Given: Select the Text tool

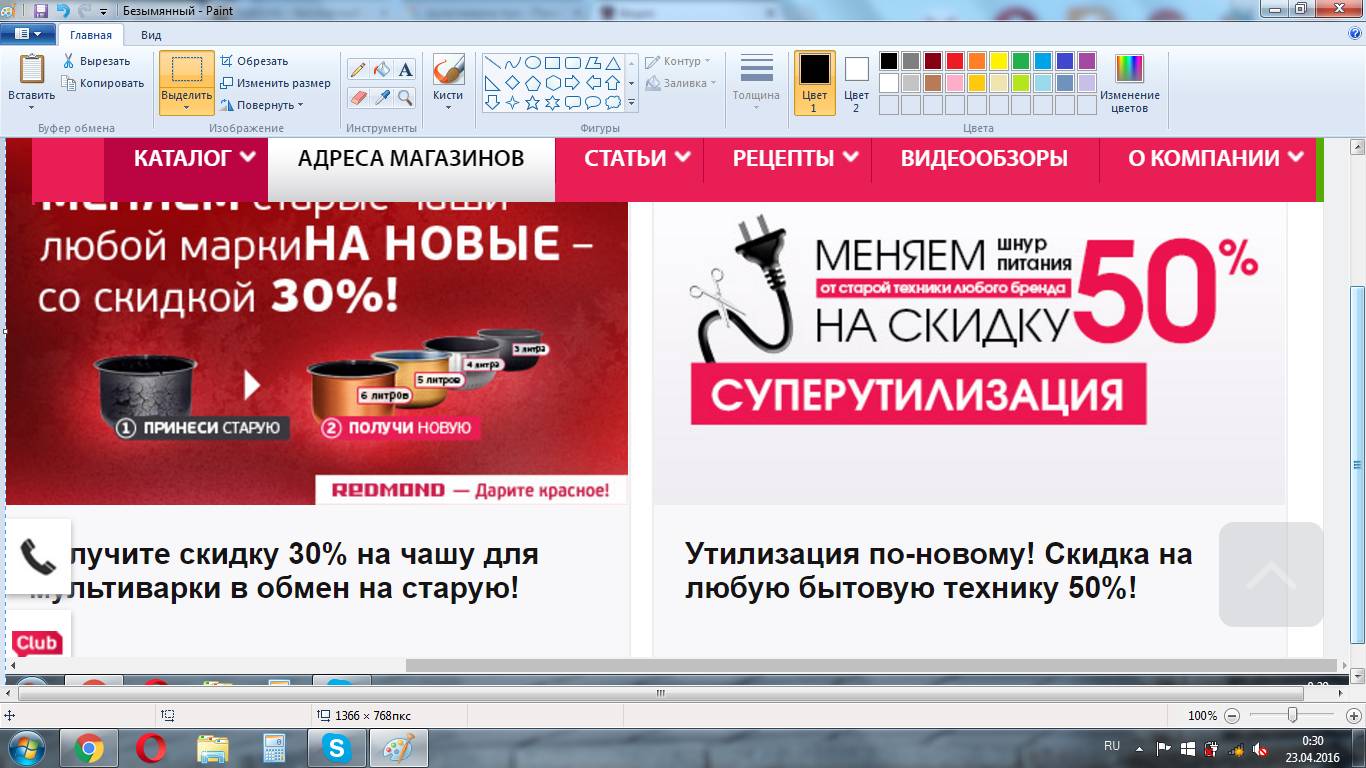Looking at the screenshot, I should (x=405, y=70).
